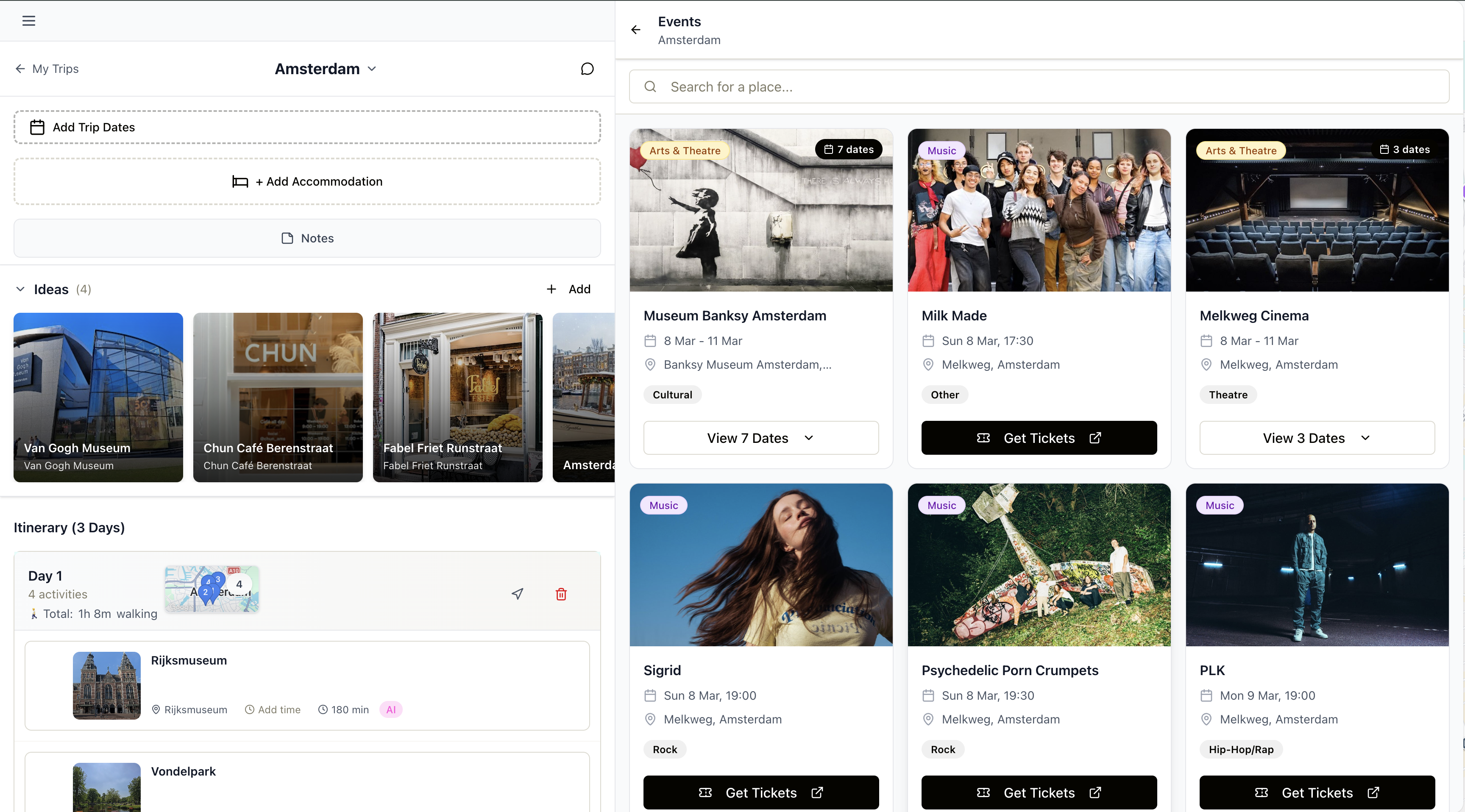The image size is (1465, 812).
Task: Get Tickets for the Milk Made event
Action: [1039, 438]
